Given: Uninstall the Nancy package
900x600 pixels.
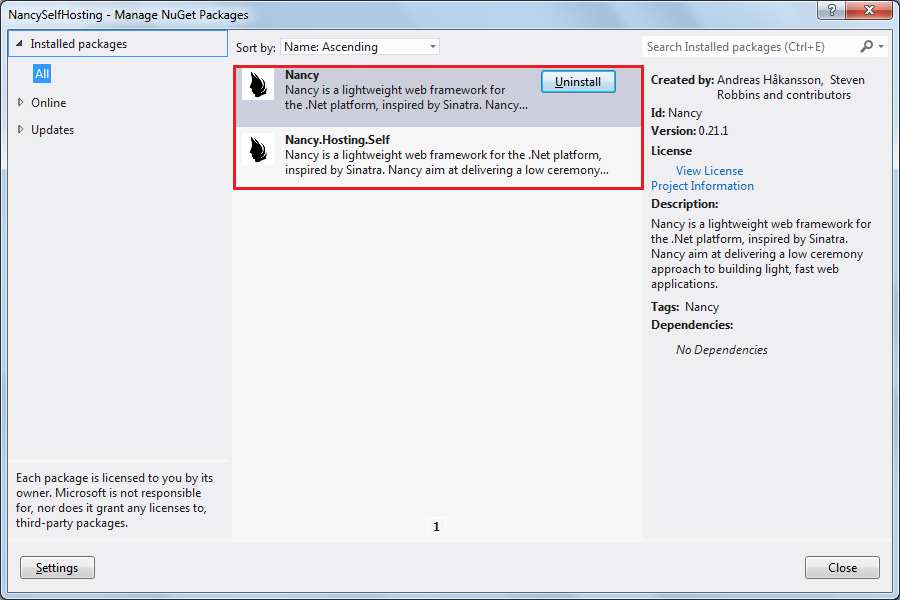Looking at the screenshot, I should pos(578,82).
